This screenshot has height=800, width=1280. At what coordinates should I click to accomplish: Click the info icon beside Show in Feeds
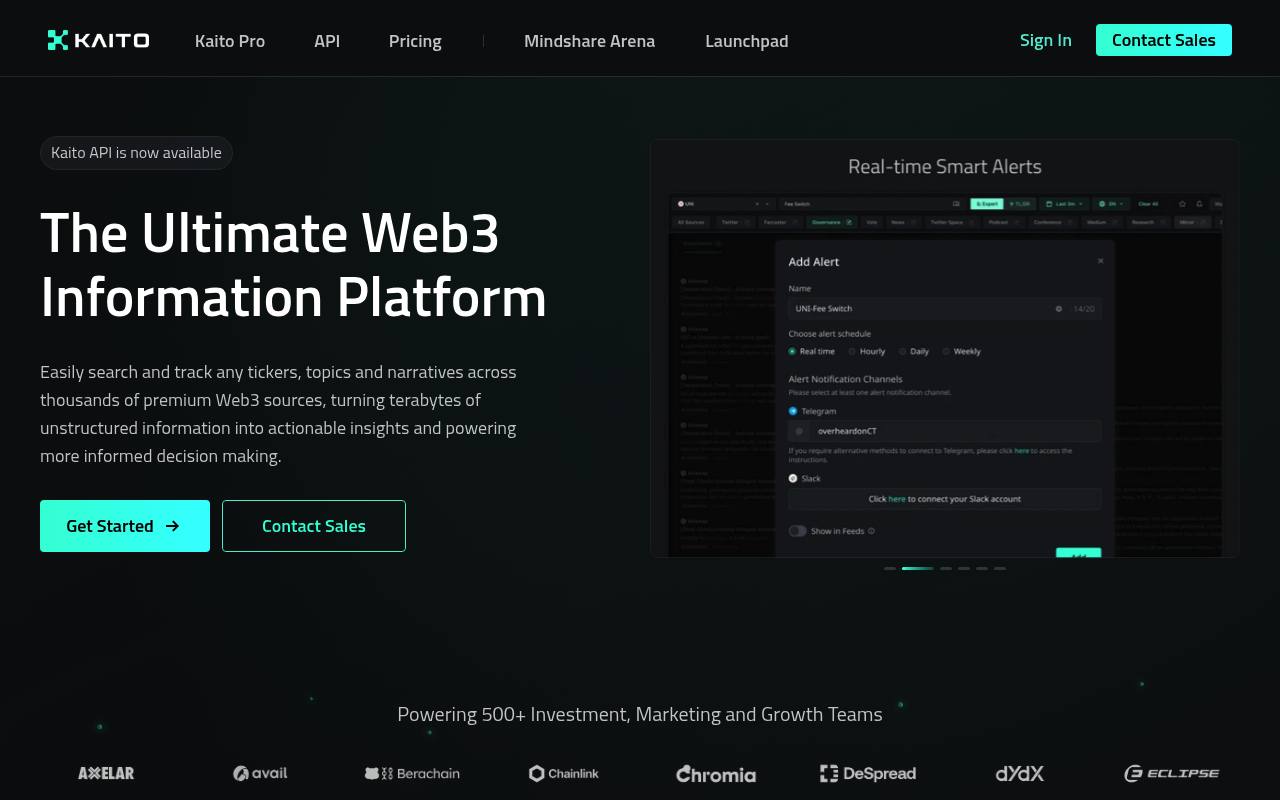872,531
